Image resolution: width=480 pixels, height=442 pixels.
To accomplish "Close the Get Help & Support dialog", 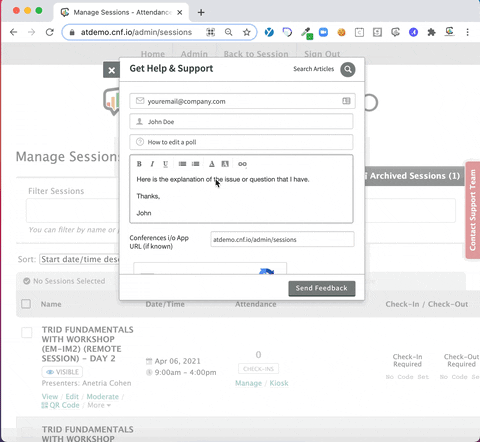I will (111, 70).
